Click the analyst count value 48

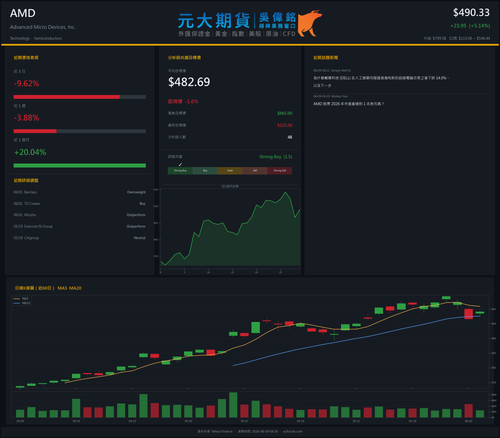point(290,137)
